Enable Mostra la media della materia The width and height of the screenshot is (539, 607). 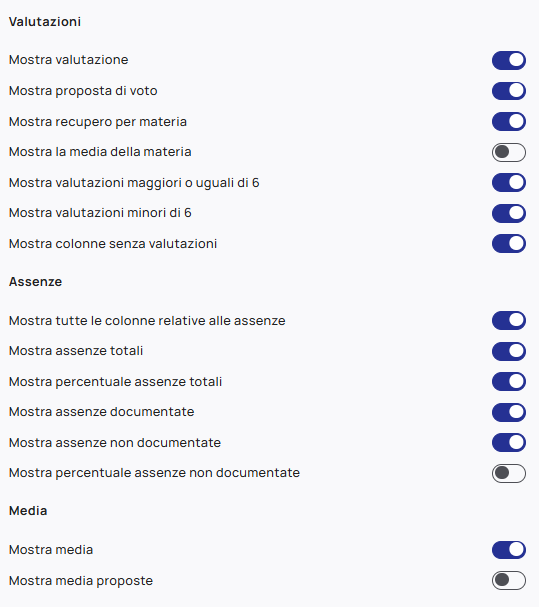509,152
